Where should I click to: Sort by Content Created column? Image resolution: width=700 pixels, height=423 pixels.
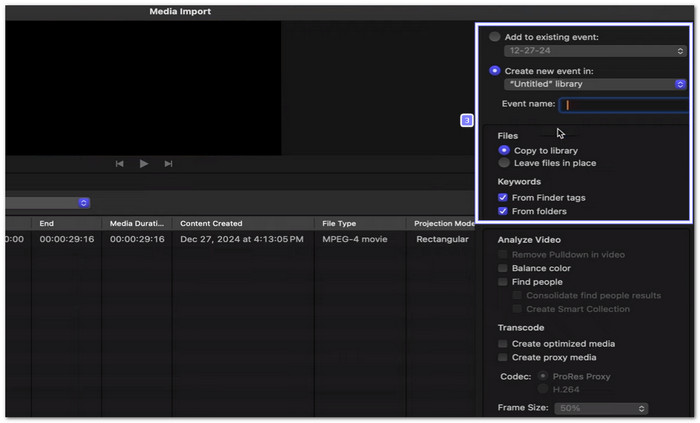tap(243, 224)
